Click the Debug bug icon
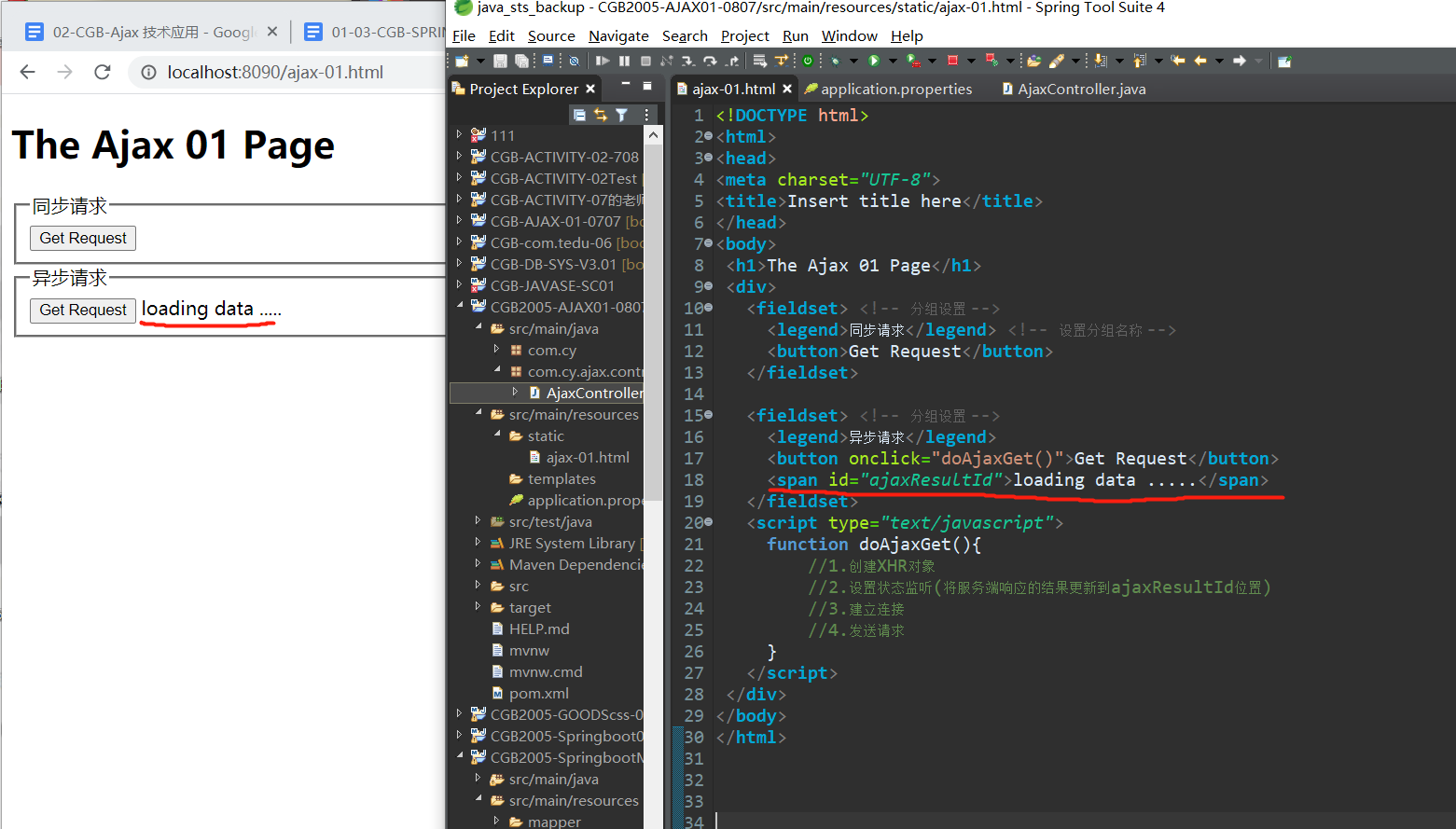Image resolution: width=1456 pixels, height=829 pixels. point(836,61)
